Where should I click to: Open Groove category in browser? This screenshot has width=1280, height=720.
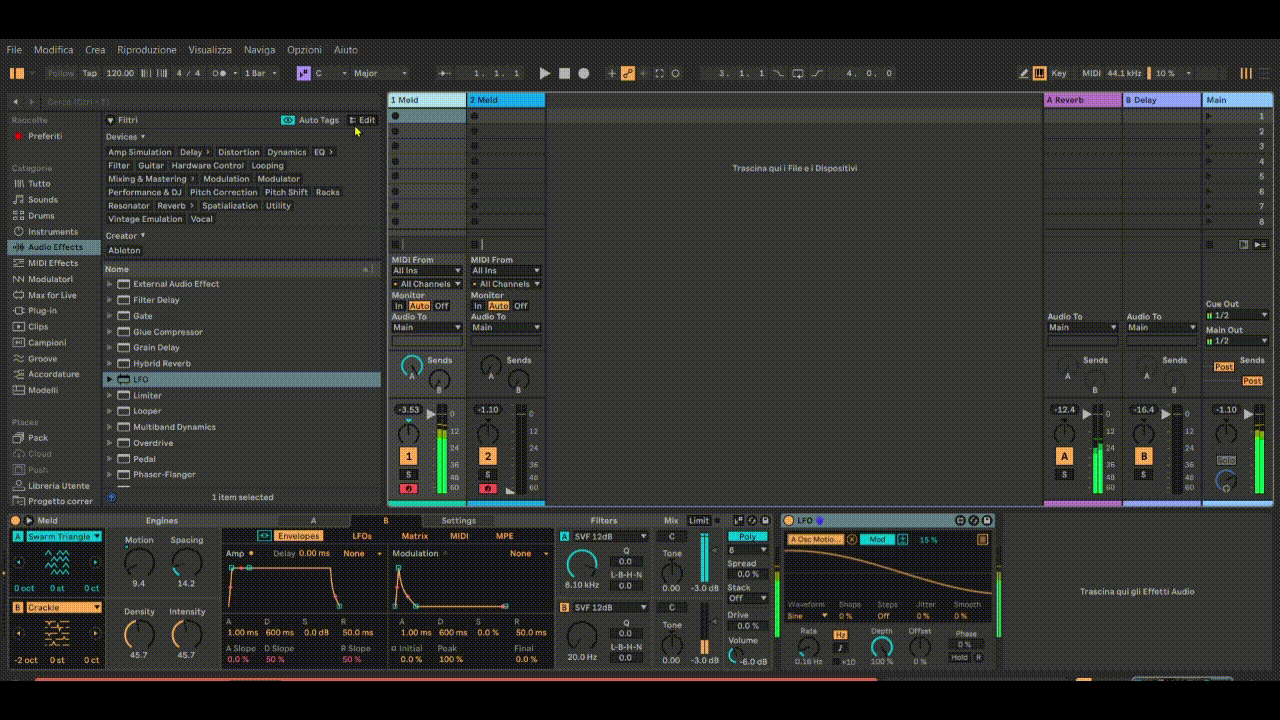point(42,358)
